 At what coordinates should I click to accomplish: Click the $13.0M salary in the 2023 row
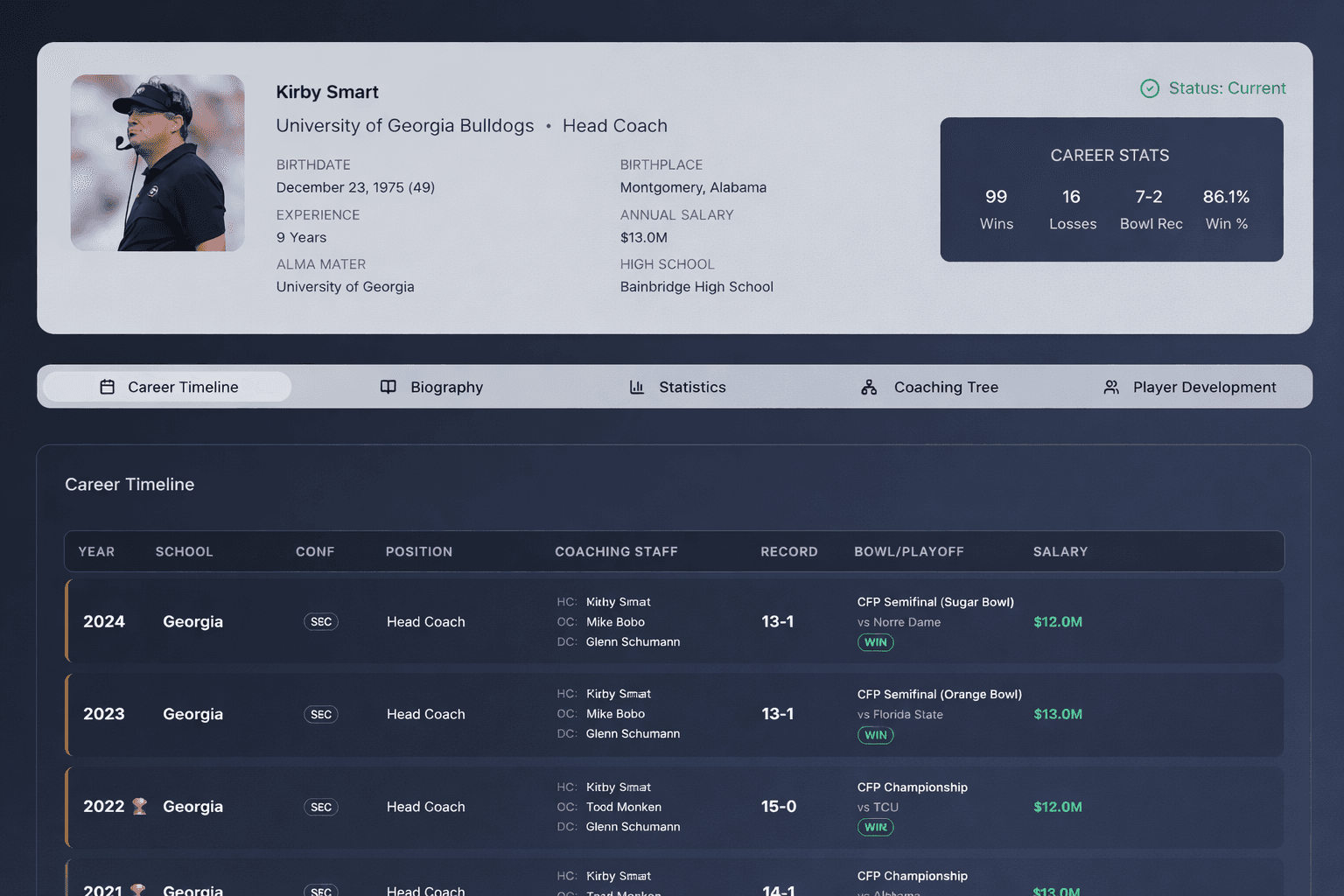(1058, 714)
